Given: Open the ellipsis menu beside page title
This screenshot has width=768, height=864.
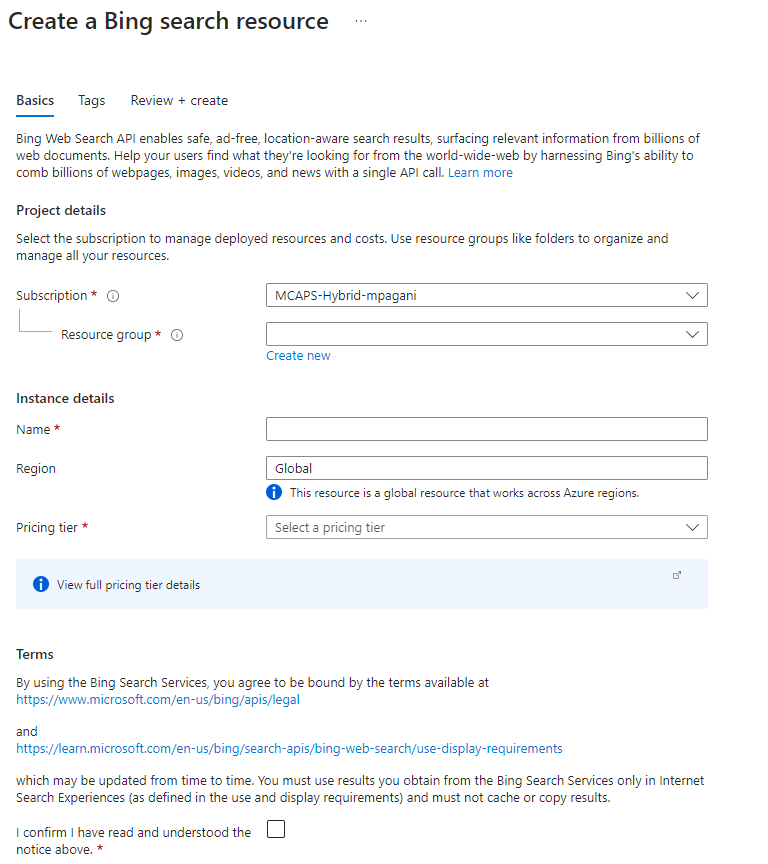Looking at the screenshot, I should (x=361, y=21).
